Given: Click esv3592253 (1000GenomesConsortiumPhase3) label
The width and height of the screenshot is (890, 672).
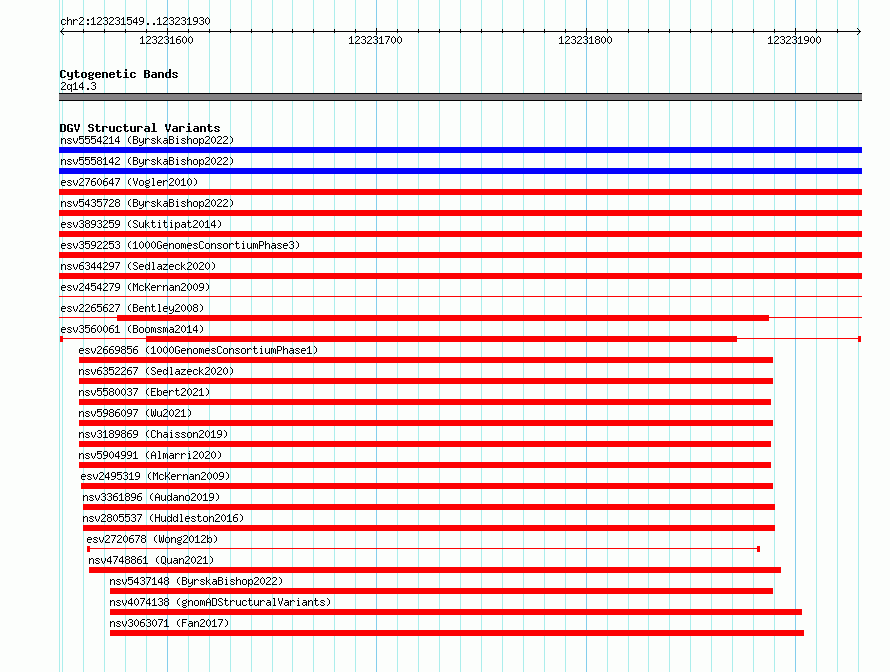Looking at the screenshot, I should pyautogui.click(x=180, y=245).
